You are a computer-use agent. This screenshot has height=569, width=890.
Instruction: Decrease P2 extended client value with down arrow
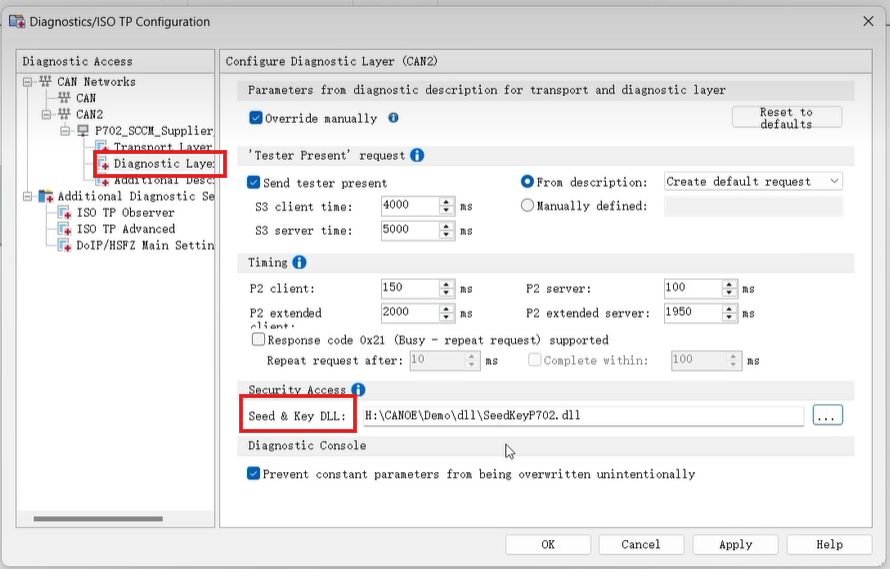tap(447, 317)
